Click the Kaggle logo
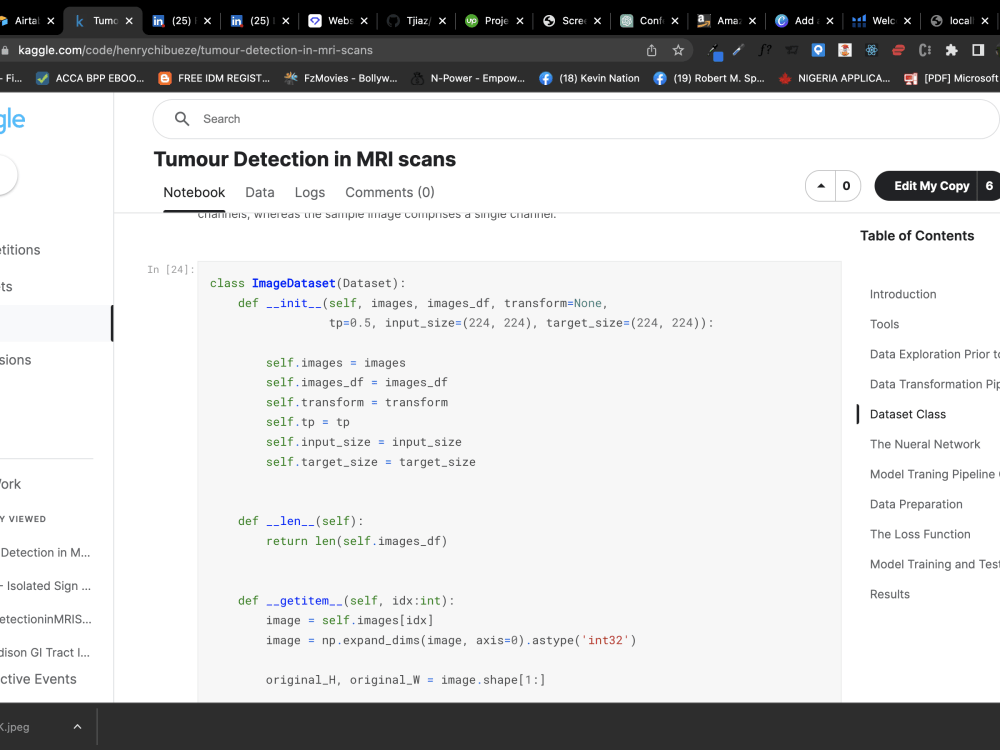This screenshot has width=1000, height=750. [12, 120]
